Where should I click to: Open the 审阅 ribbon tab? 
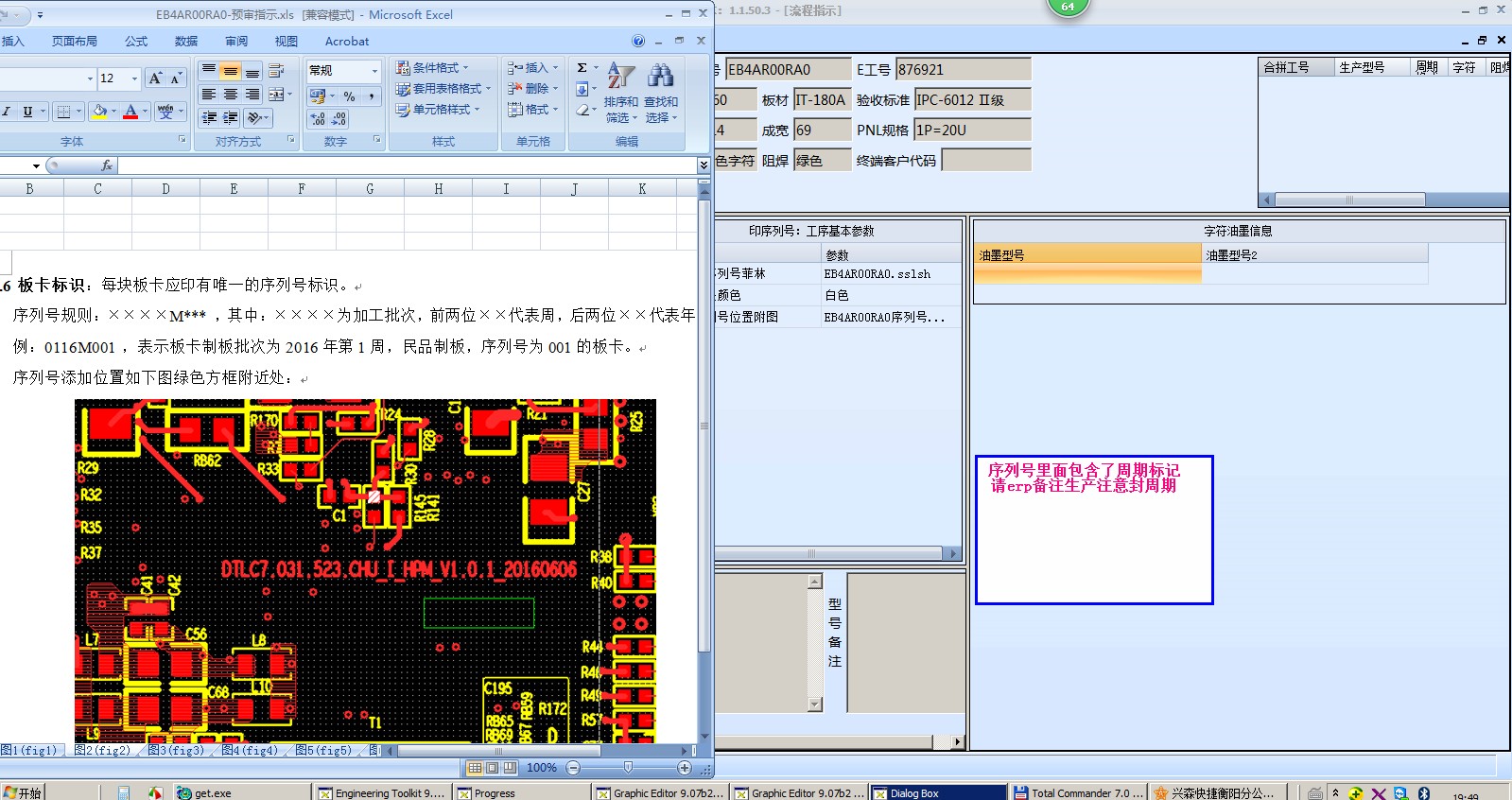tap(236, 42)
